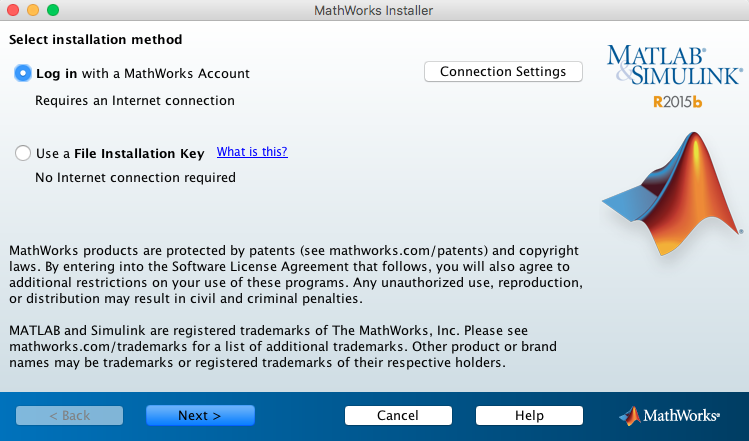Click the 'Use a File Installation Key' label
The height and width of the screenshot is (441, 749).
(x=120, y=154)
